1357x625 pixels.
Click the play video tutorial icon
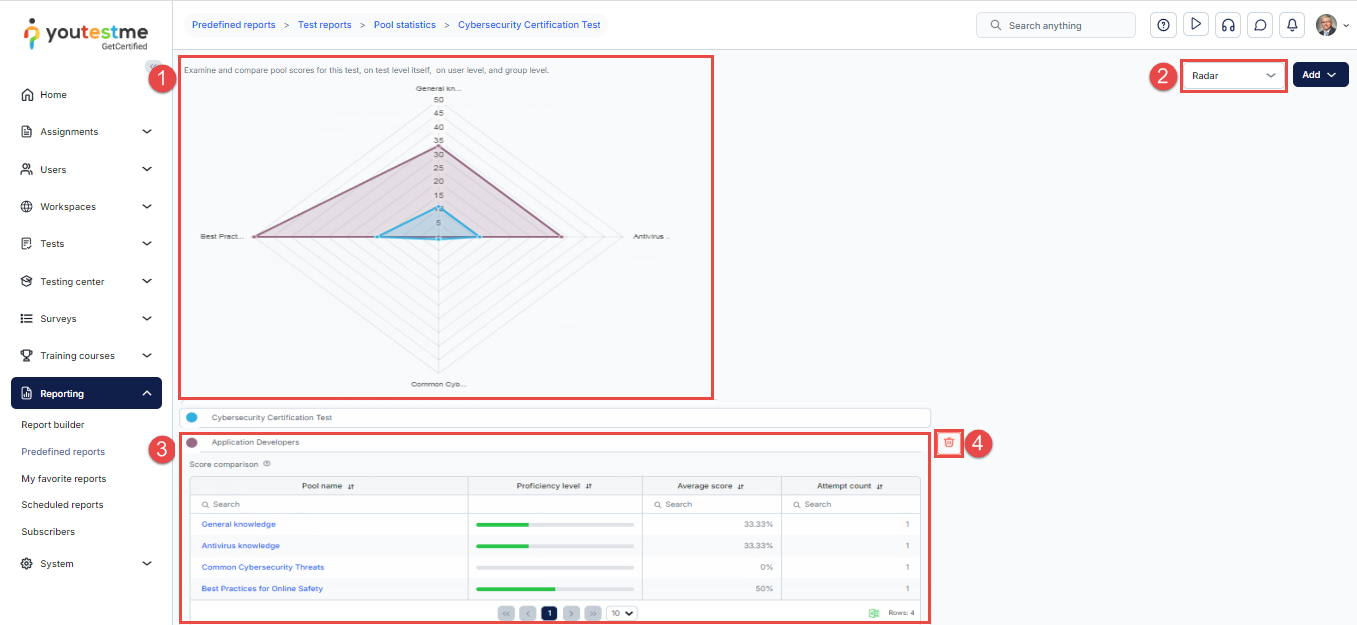point(1195,25)
